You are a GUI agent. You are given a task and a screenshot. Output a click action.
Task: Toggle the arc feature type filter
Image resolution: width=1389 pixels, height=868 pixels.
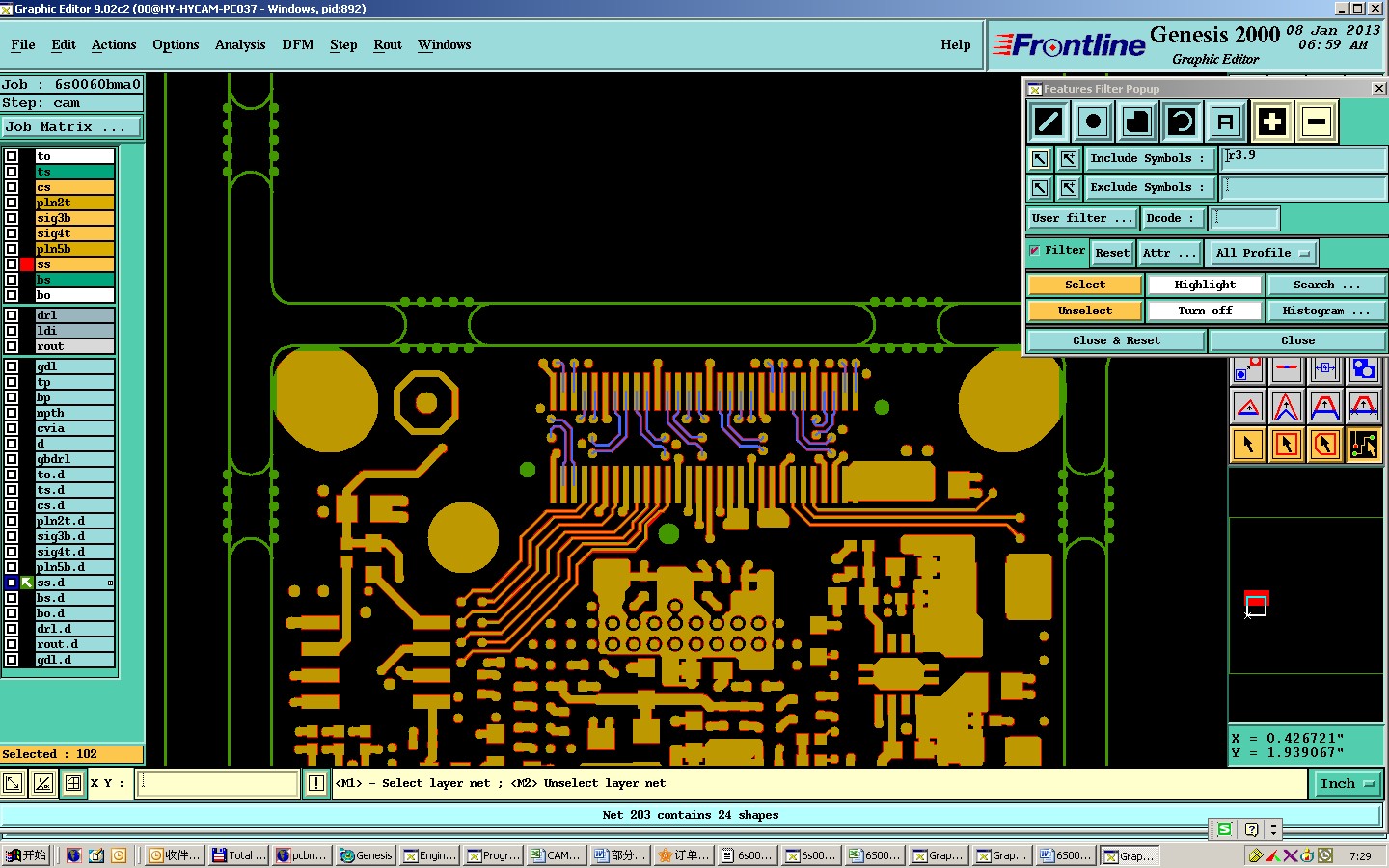point(1182,122)
